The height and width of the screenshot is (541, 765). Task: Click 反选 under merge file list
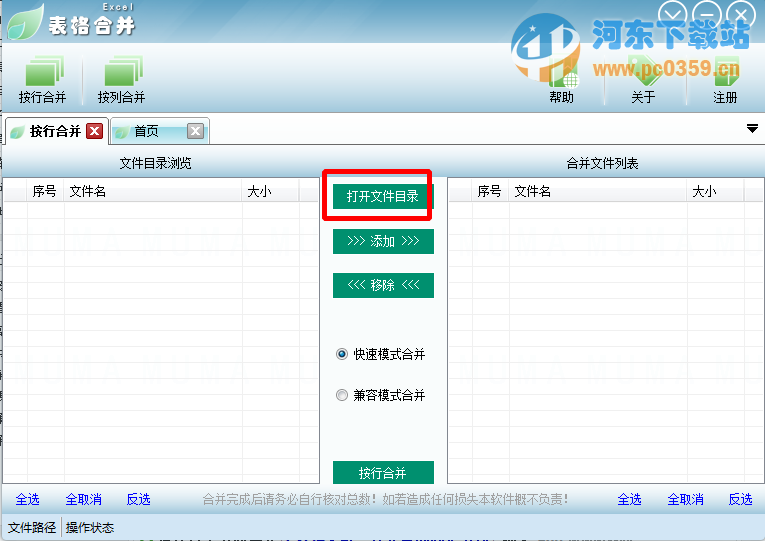pyautogui.click(x=741, y=500)
